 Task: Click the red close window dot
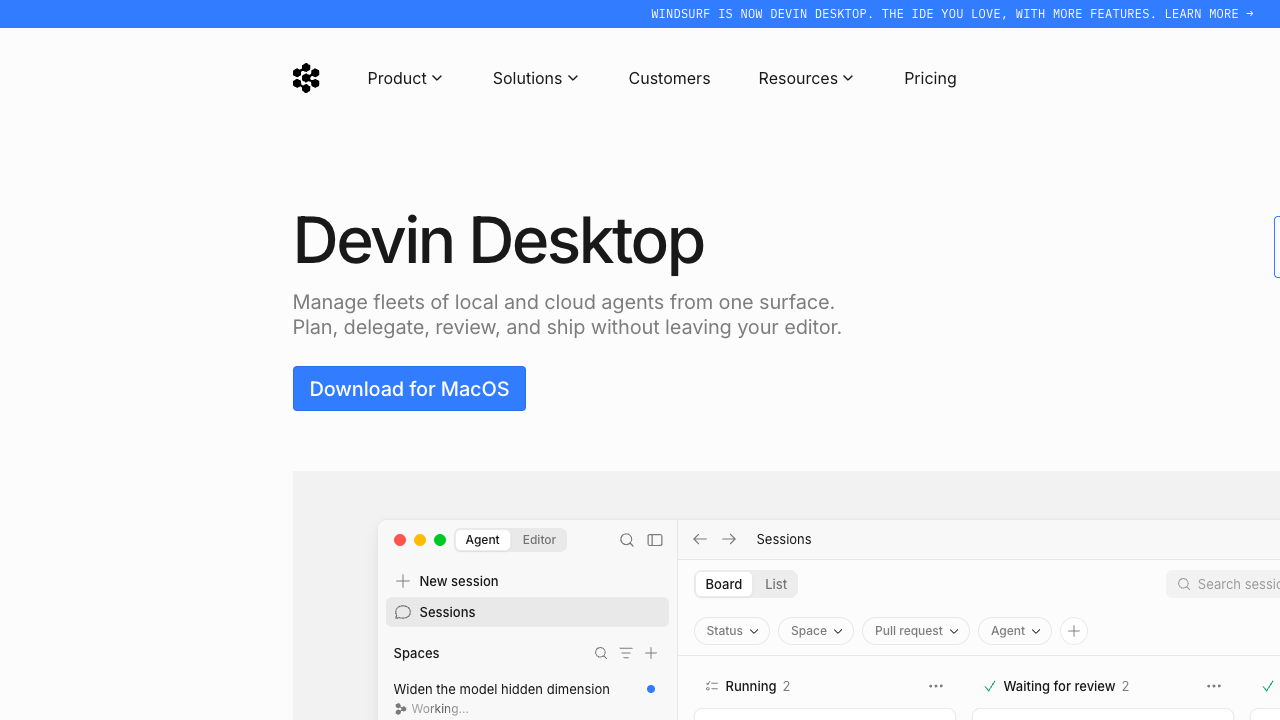(400, 540)
